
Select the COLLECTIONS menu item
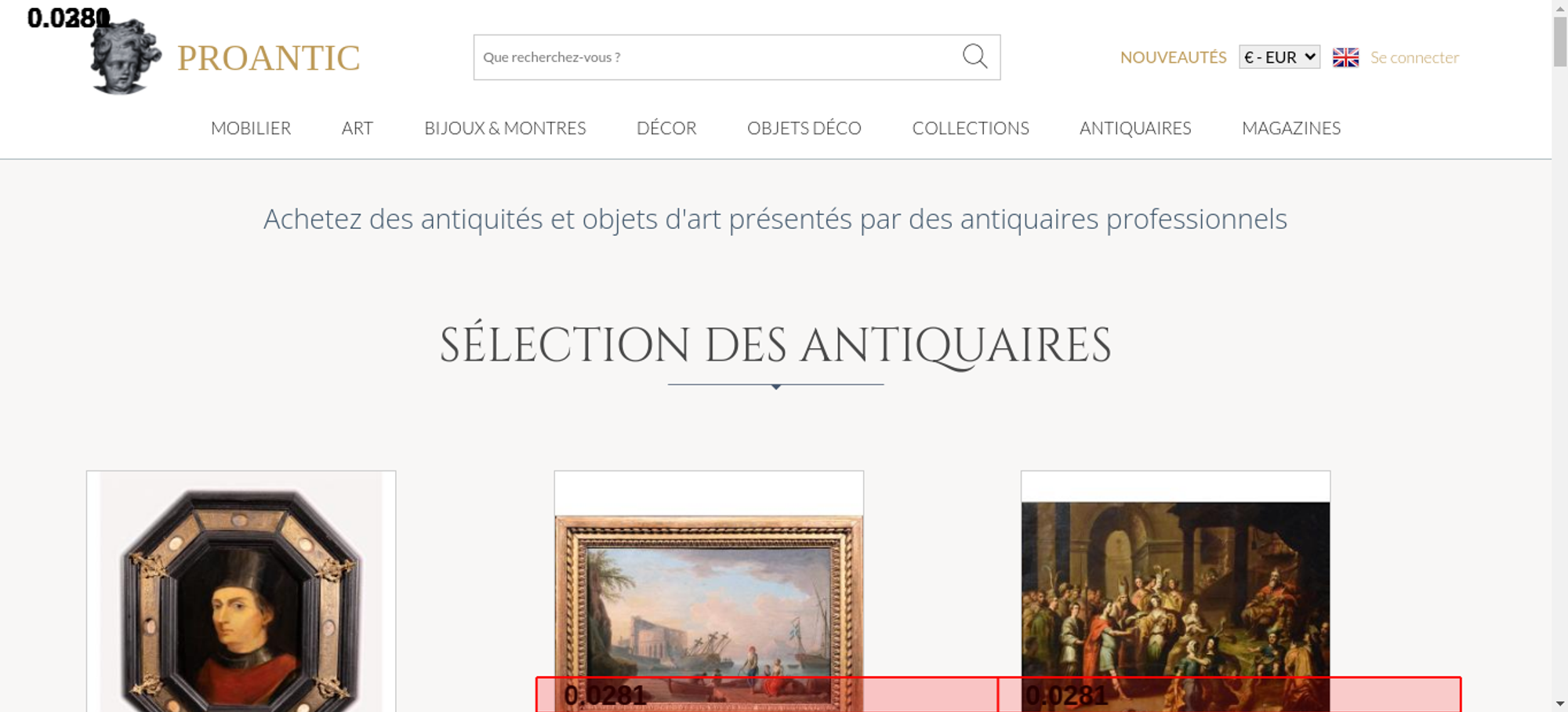971,128
